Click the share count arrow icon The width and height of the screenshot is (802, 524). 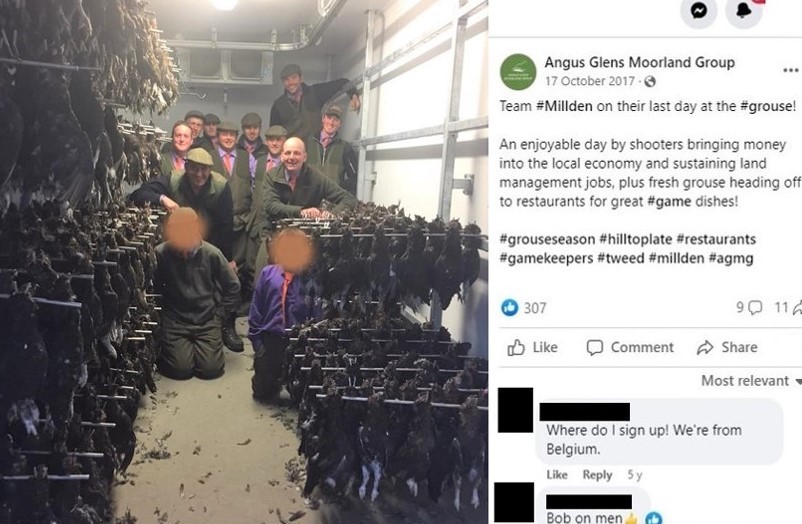pyautogui.click(x=797, y=308)
